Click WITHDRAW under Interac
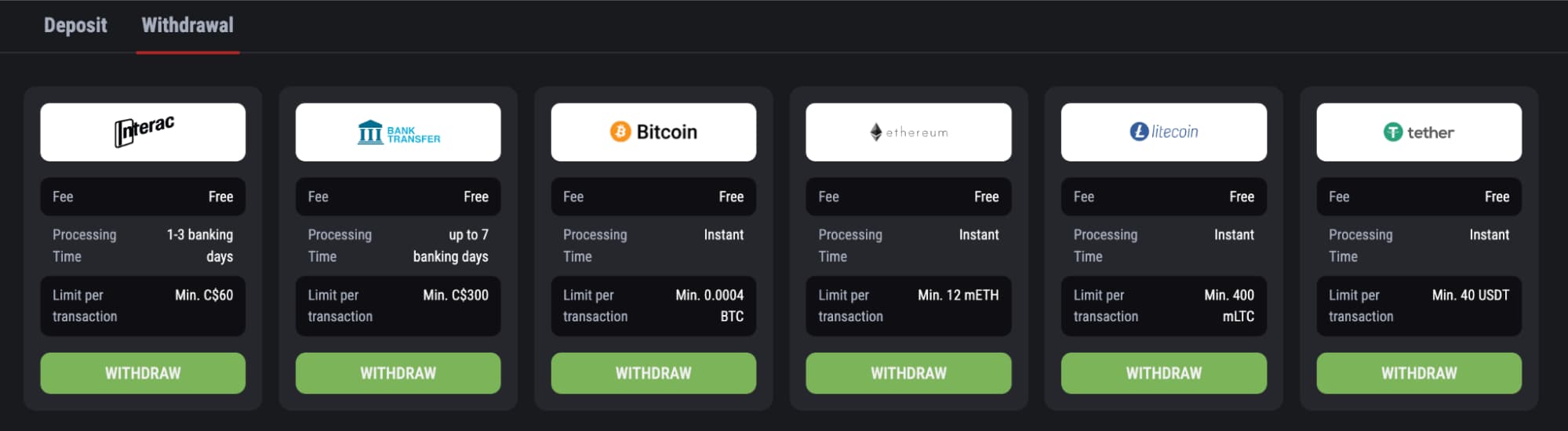Image resolution: width=1568 pixels, height=431 pixels. (x=143, y=373)
